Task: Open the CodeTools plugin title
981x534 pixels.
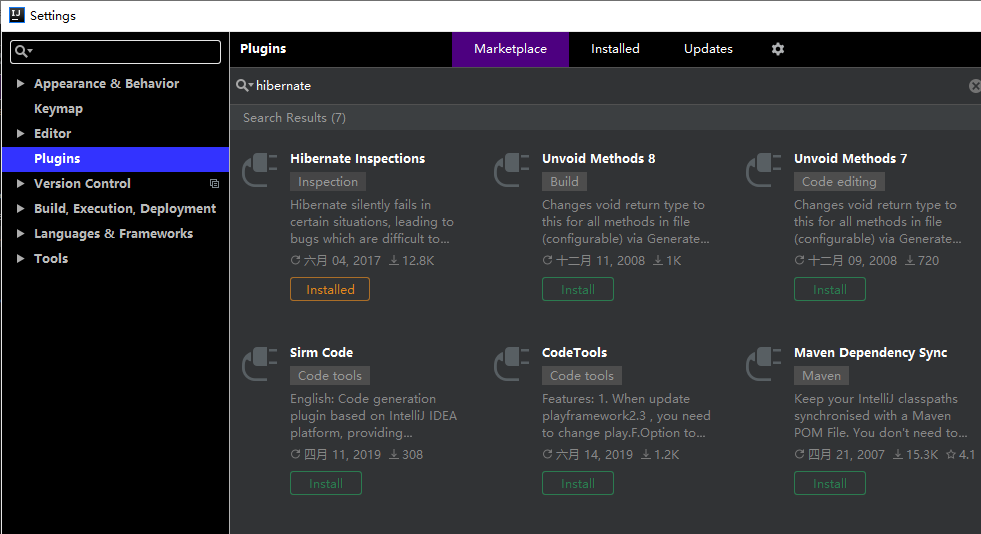Action: coord(574,353)
